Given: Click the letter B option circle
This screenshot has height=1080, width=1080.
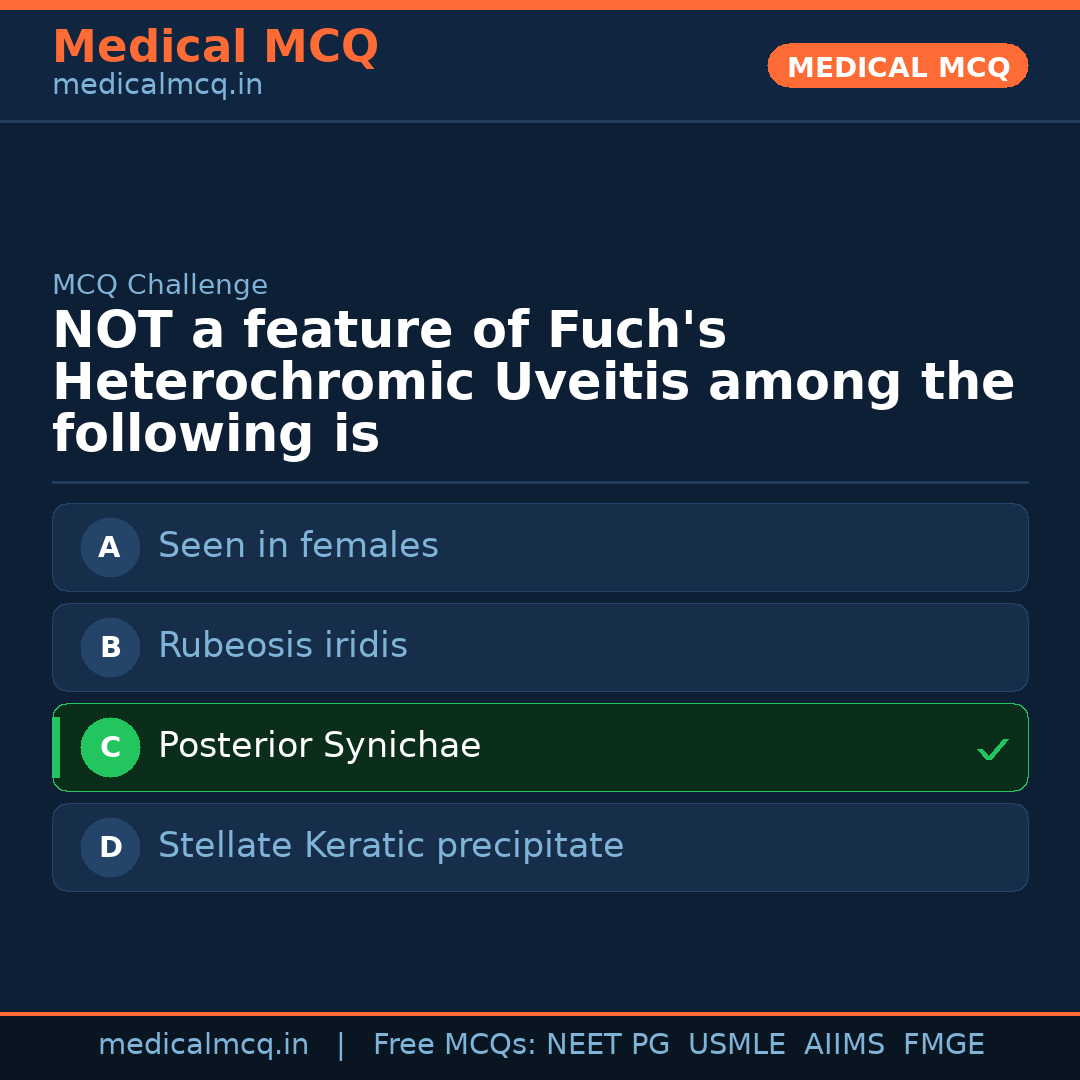Looking at the screenshot, I should (110, 647).
